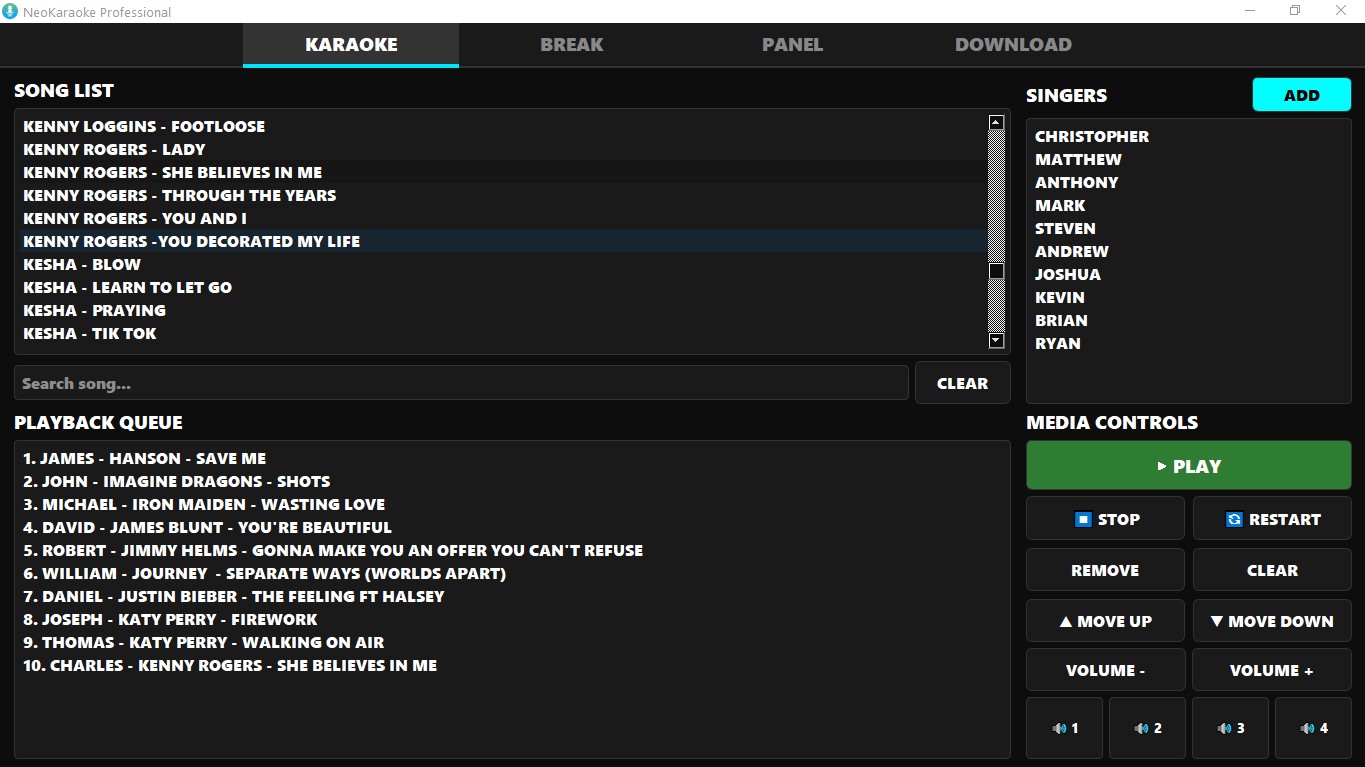The image size is (1365, 767).
Task: Select KESHA - TIK TOK in song list
Action: tap(90, 333)
